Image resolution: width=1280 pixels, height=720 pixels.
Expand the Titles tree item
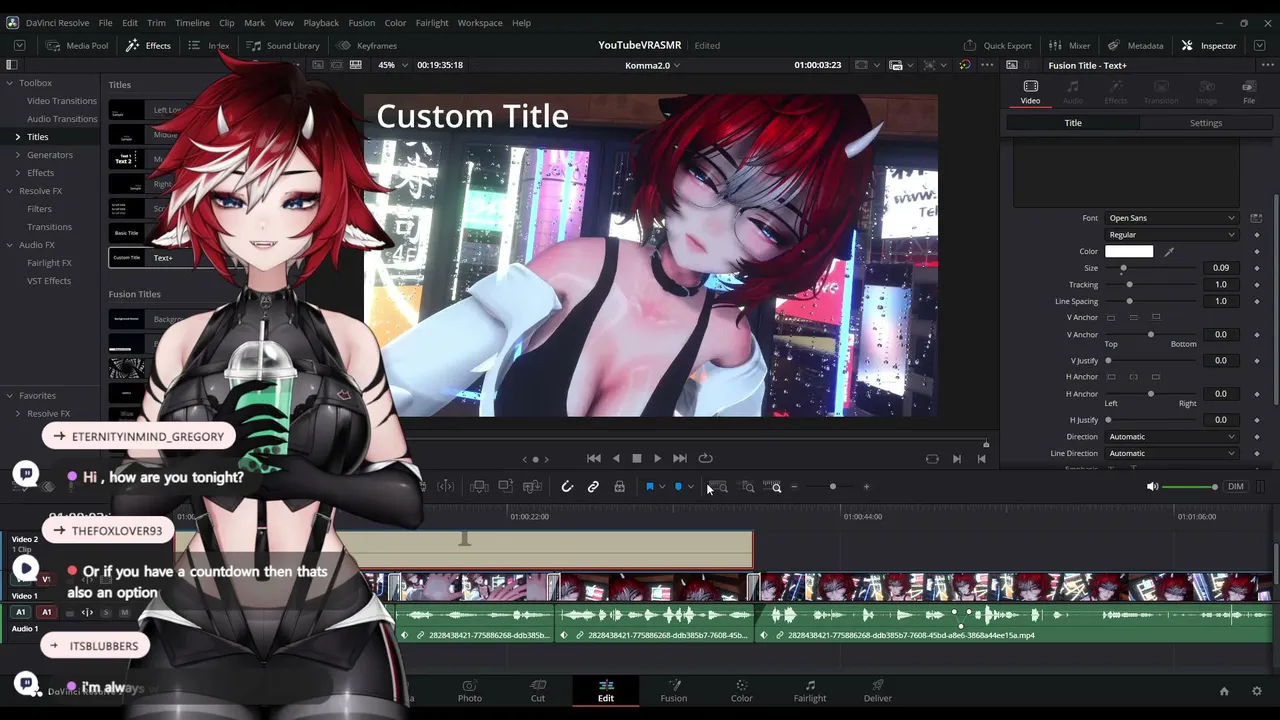pos(17,137)
